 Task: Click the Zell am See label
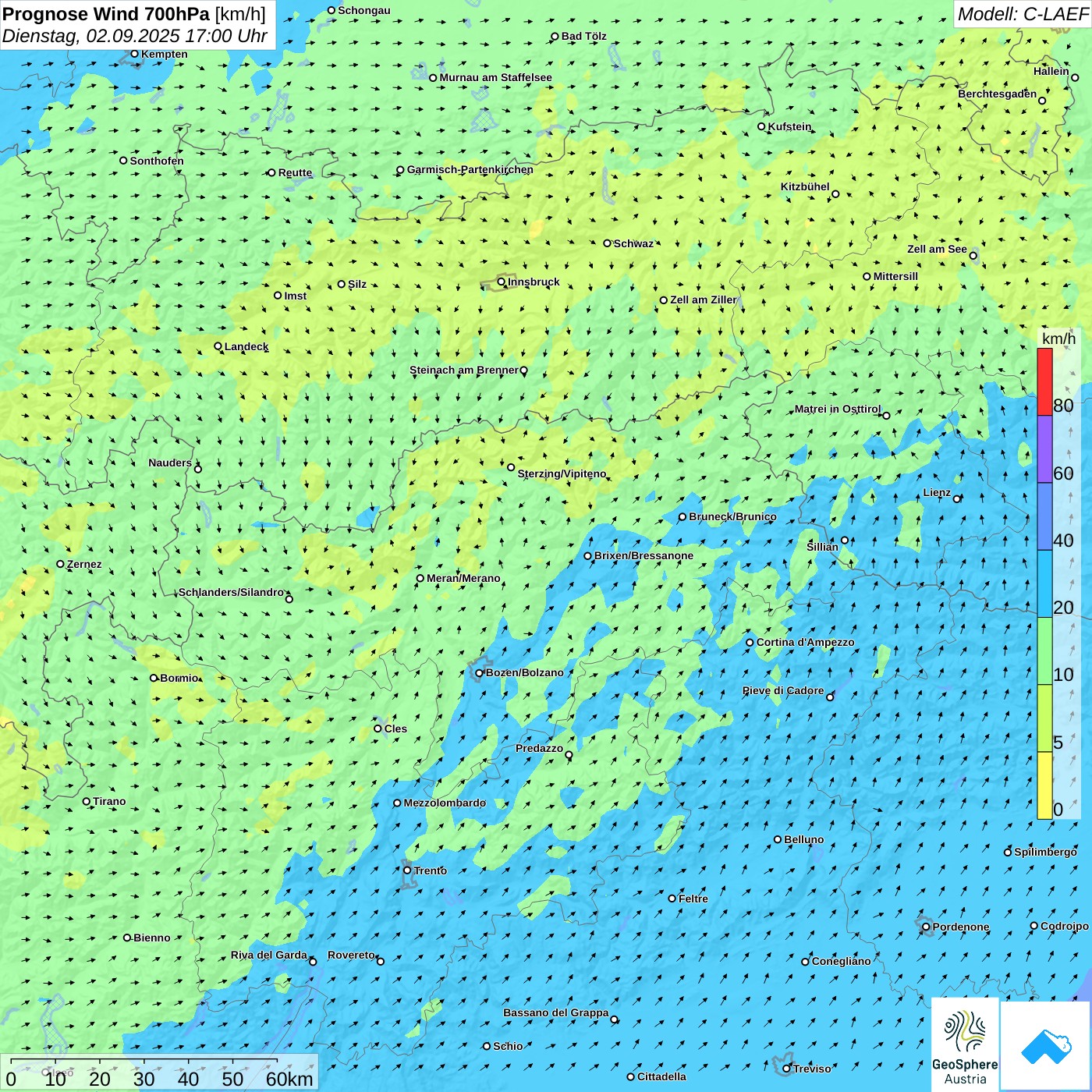[937, 249]
